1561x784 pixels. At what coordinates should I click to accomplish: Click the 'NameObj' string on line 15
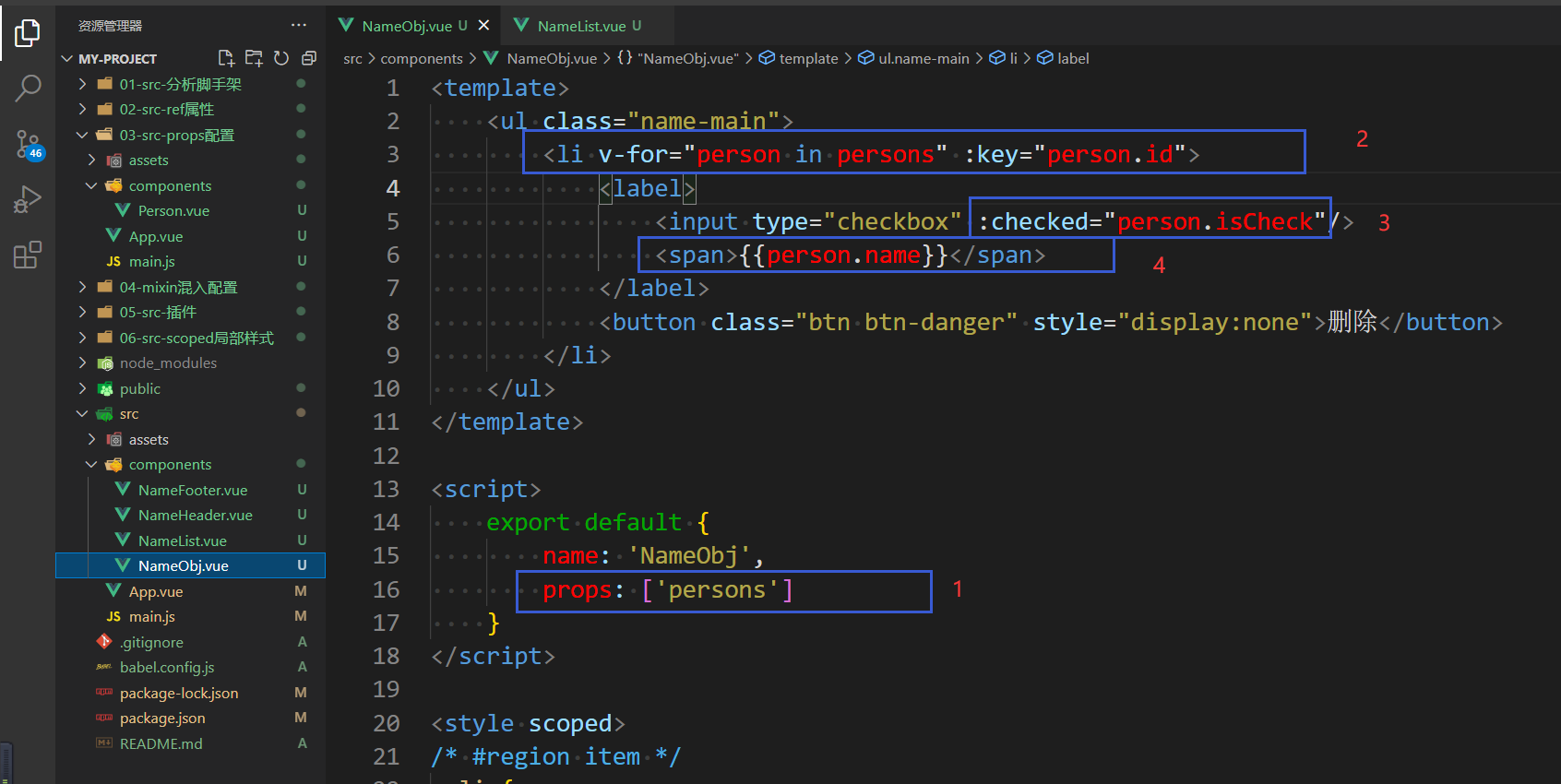click(689, 555)
